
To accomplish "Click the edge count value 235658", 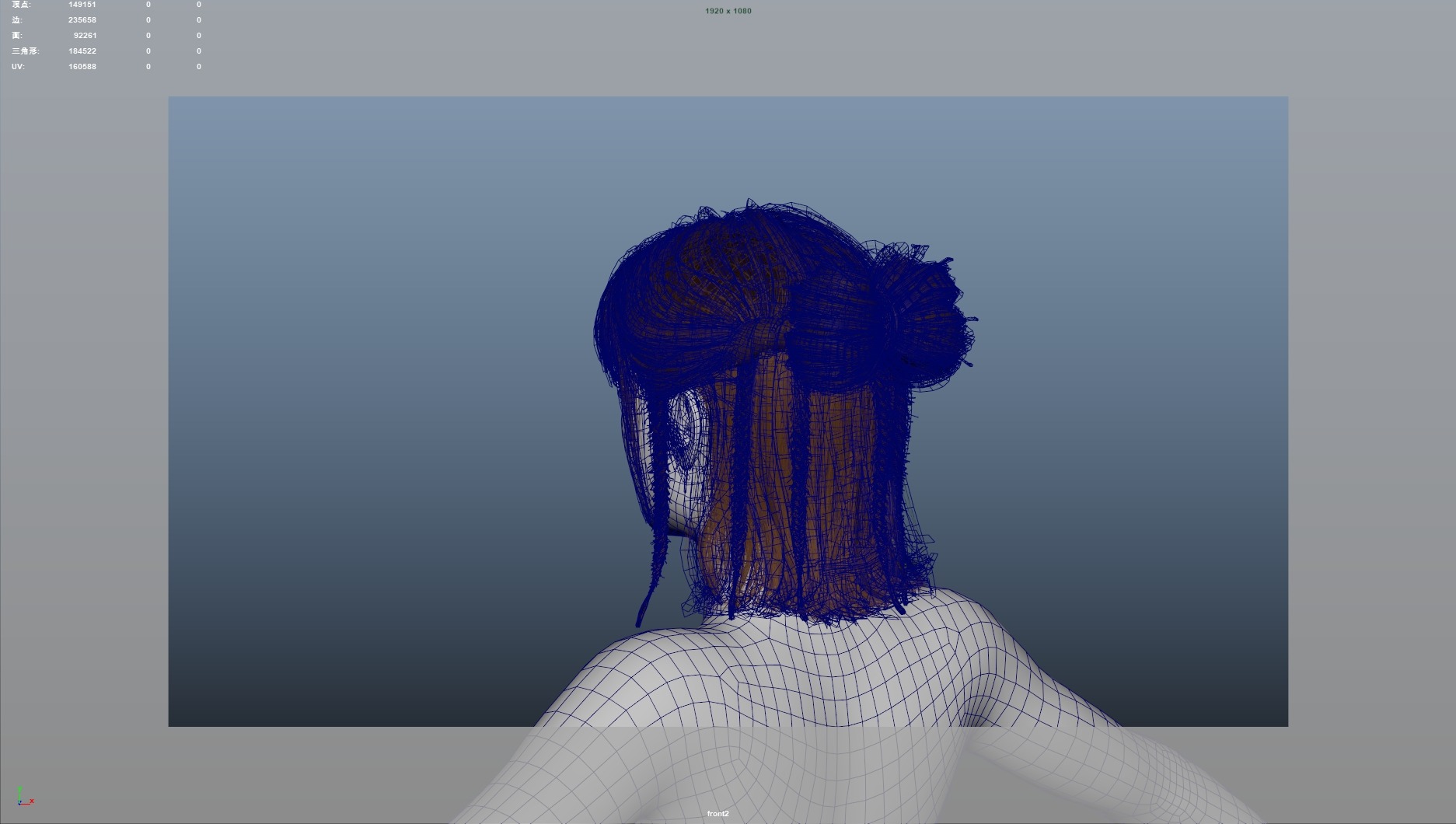I will (82, 20).
